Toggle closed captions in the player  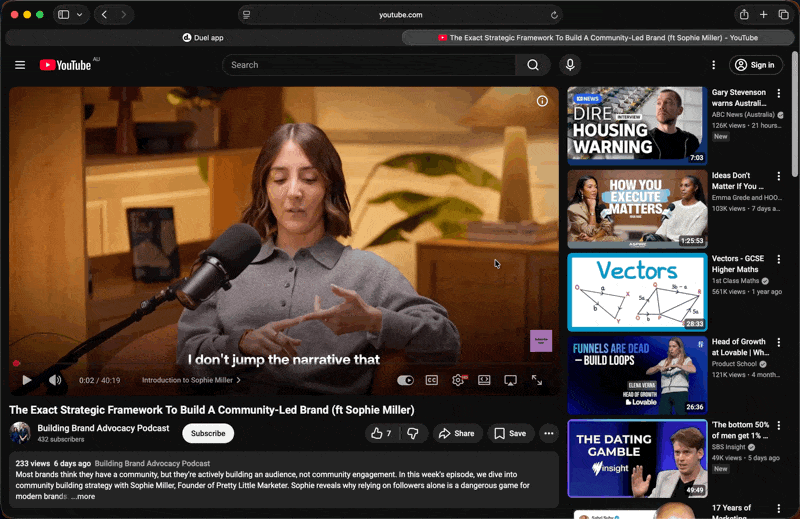432,380
